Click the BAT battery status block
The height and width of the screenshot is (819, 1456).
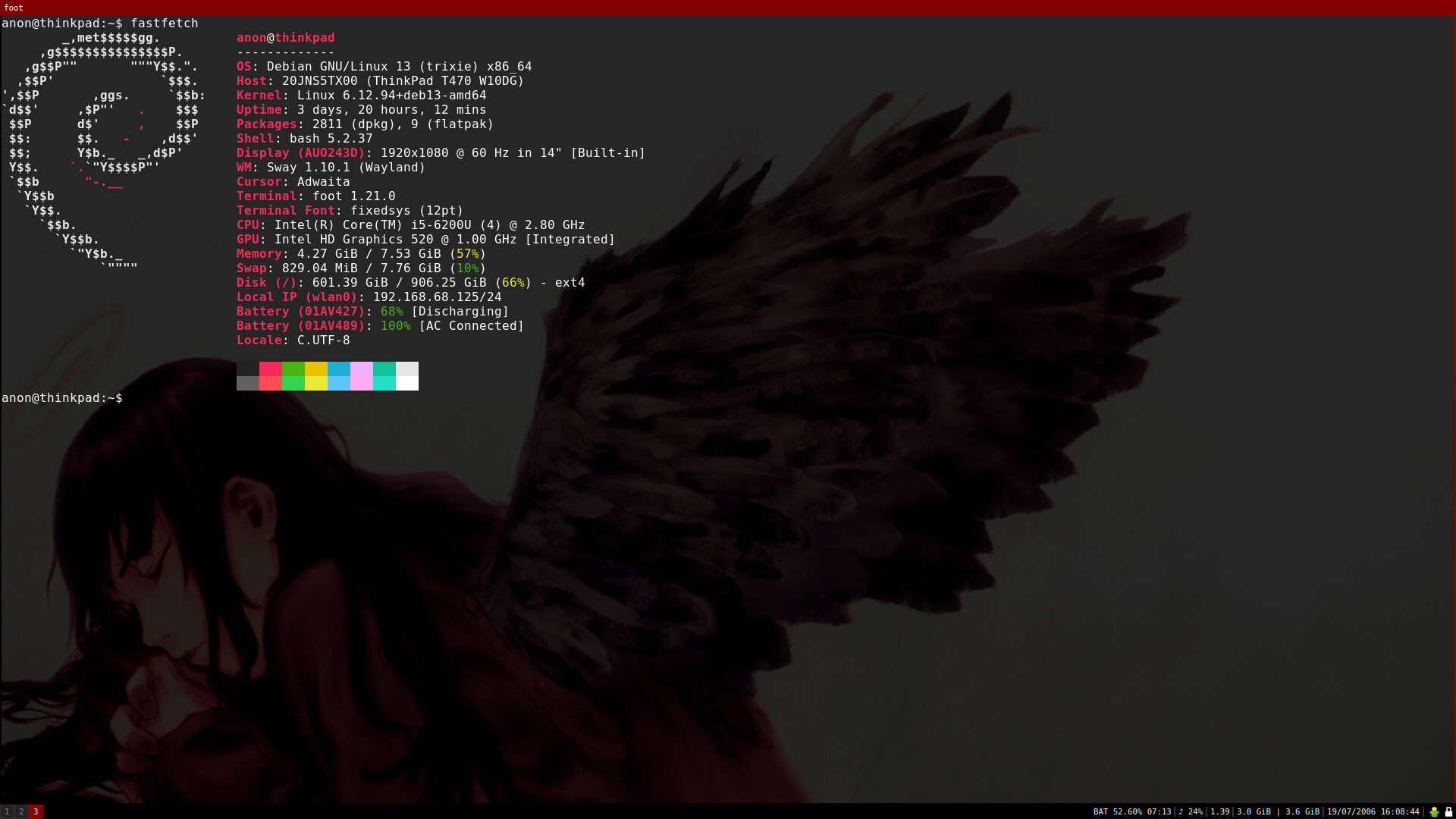click(x=1132, y=811)
